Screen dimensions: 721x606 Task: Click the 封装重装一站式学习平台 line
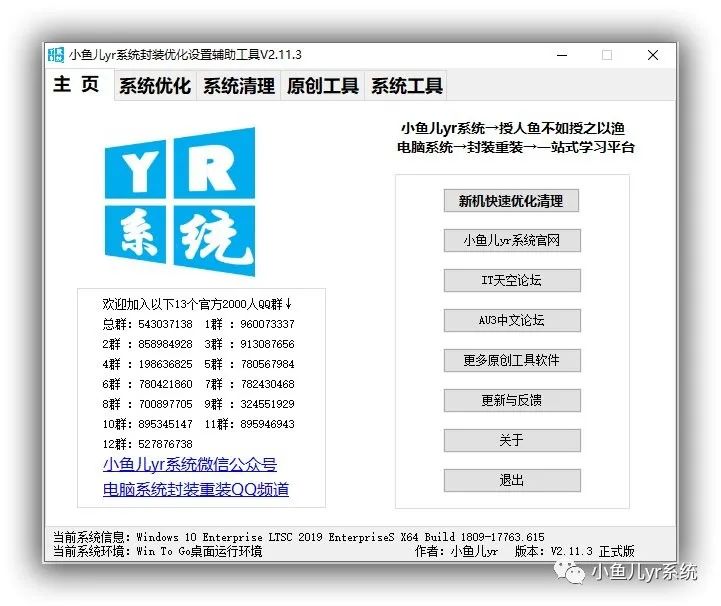point(515,147)
